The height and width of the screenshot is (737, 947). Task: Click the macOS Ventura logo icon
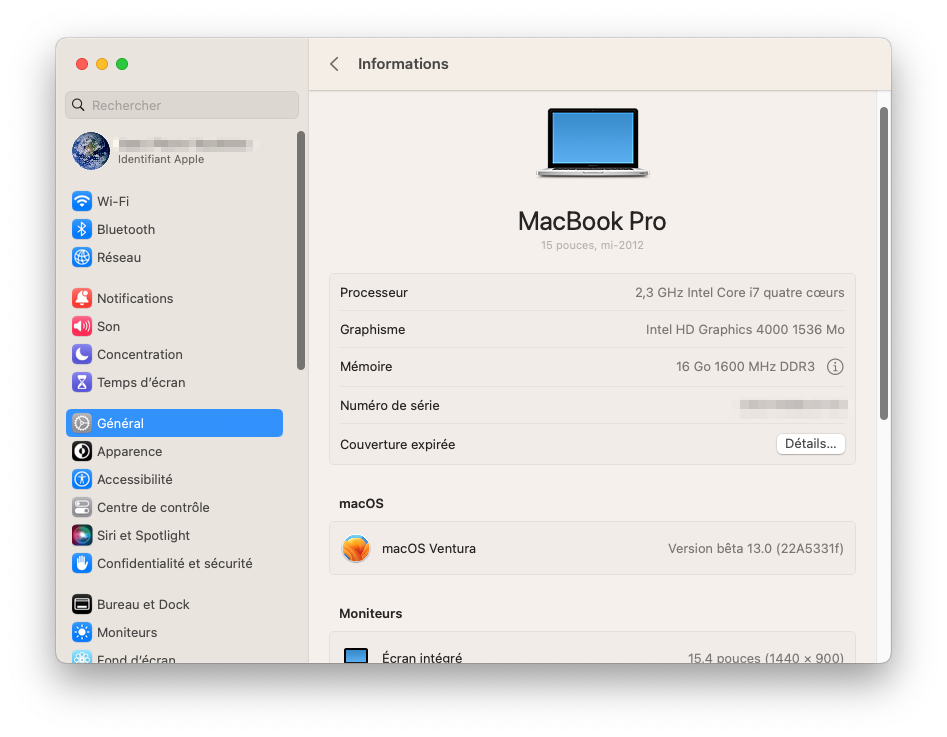click(x=356, y=549)
